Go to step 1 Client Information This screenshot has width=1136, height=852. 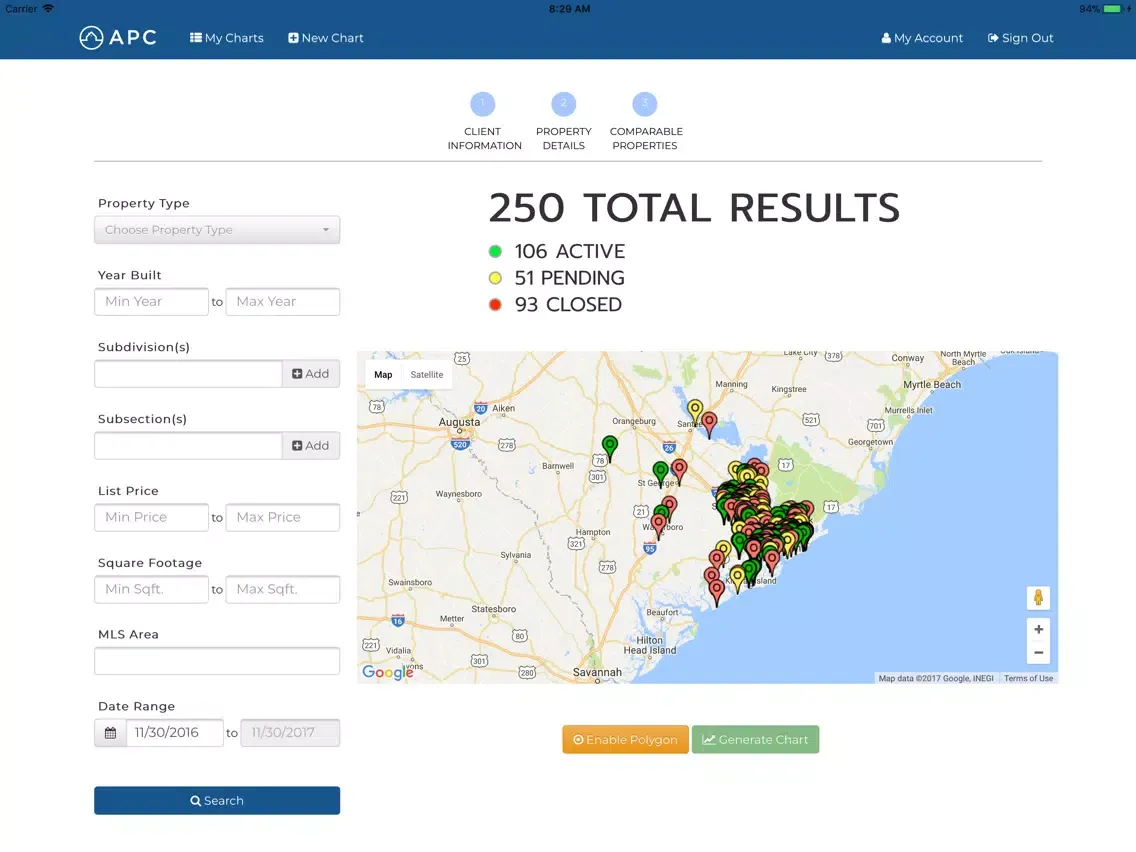(483, 104)
